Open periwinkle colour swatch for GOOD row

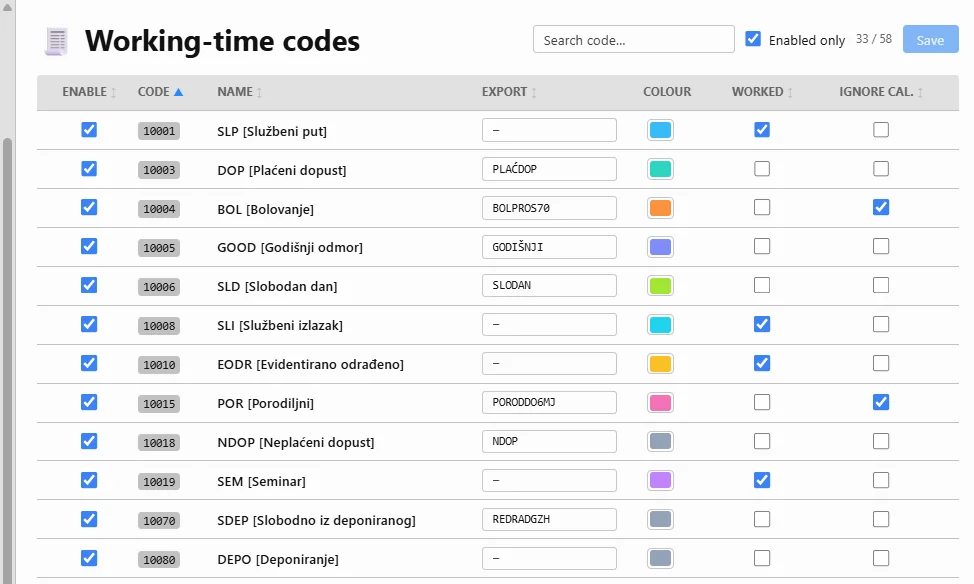coord(660,247)
